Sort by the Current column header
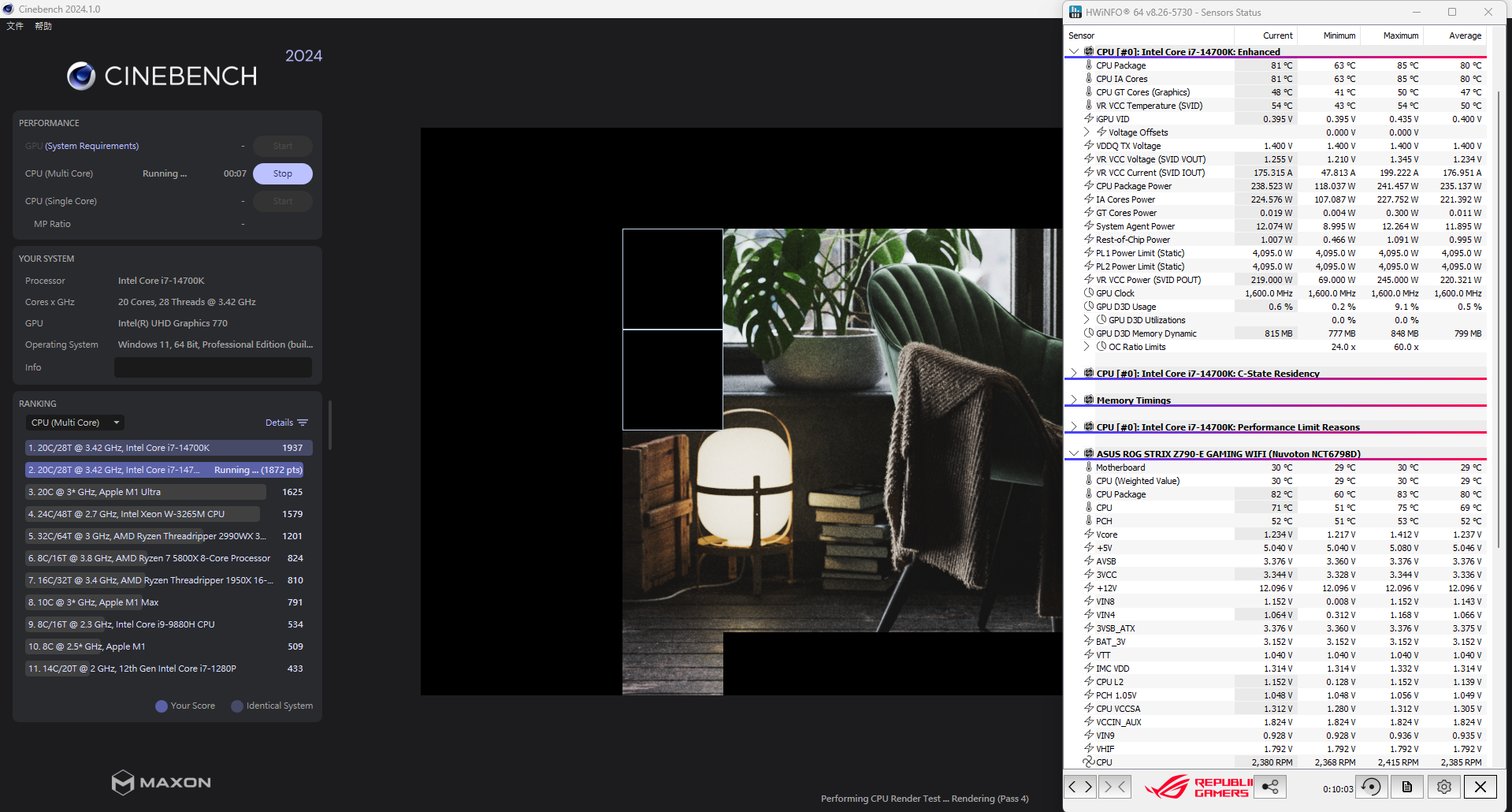Screen dimensions: 1512x812 tap(1265, 35)
